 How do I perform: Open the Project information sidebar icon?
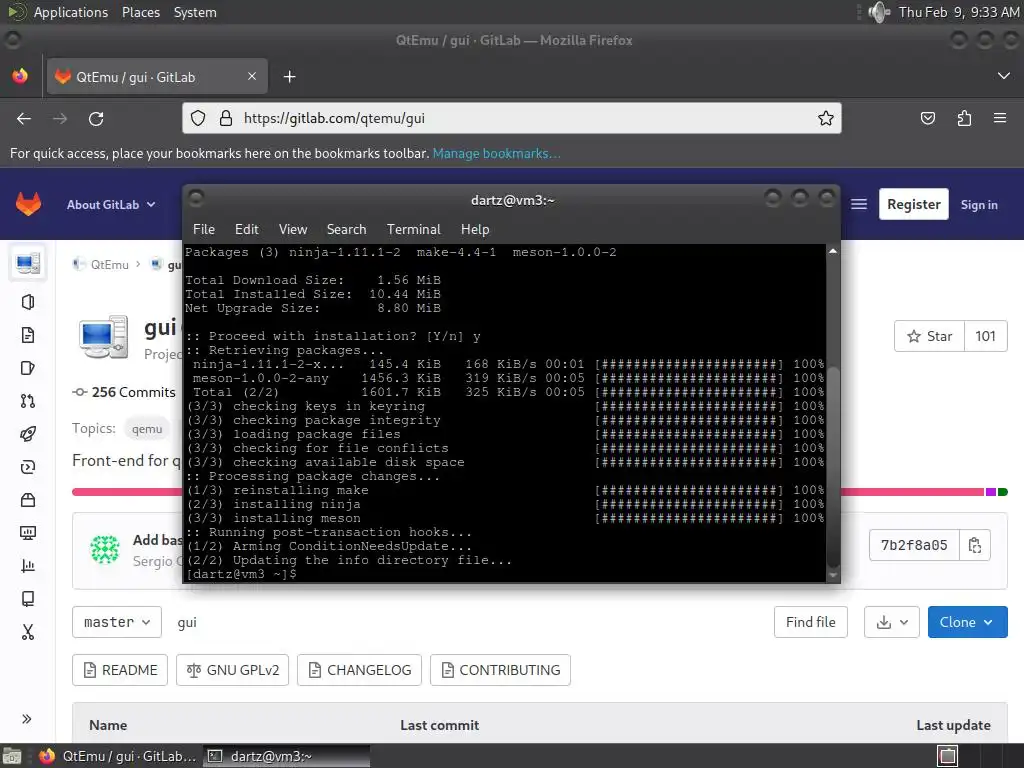coord(27,302)
